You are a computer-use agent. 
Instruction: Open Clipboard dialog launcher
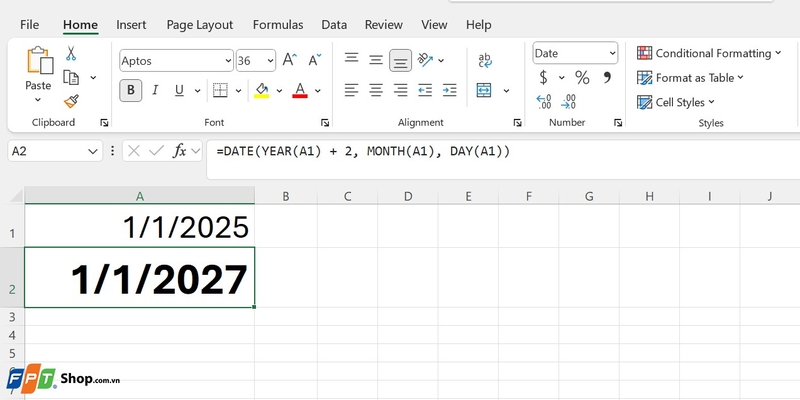pyautogui.click(x=104, y=122)
